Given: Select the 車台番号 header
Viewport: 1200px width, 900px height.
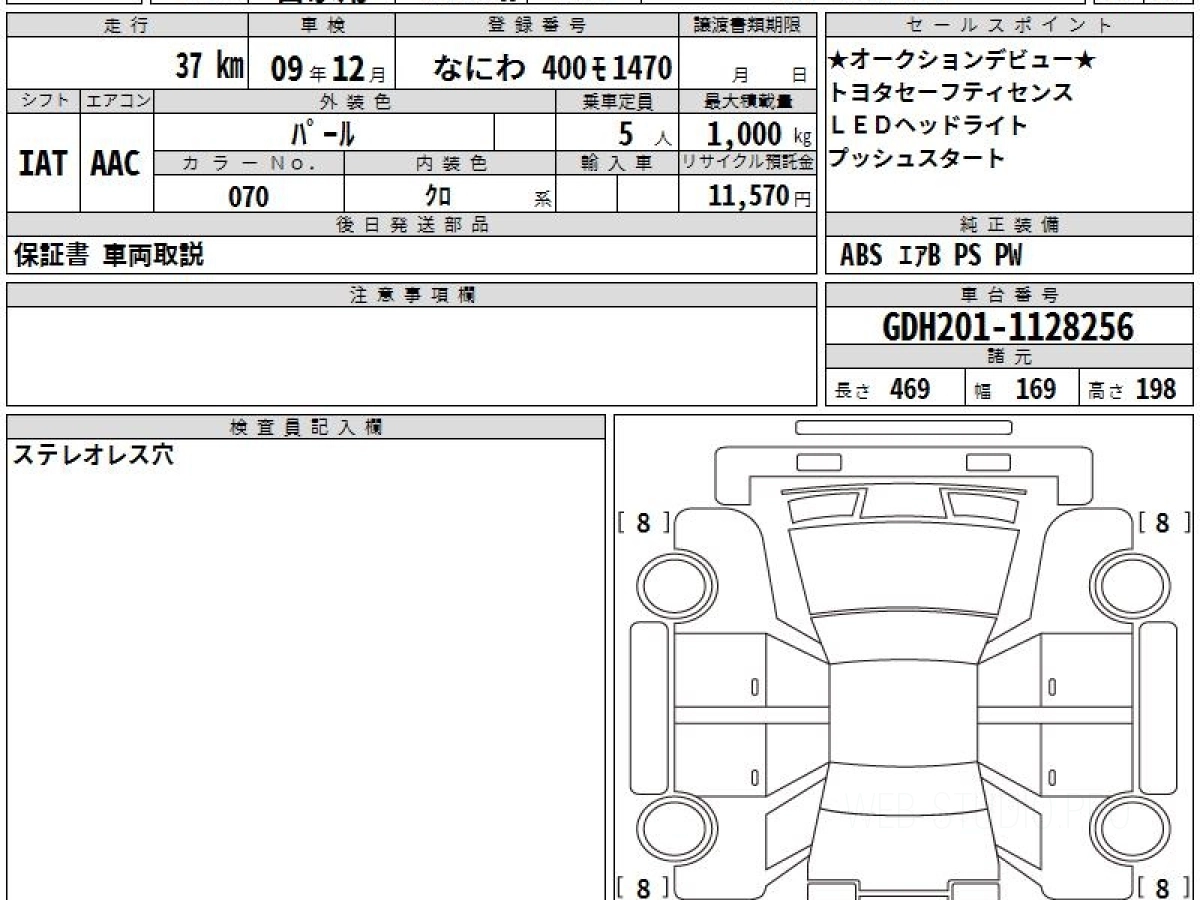Looking at the screenshot, I should [1009, 294].
